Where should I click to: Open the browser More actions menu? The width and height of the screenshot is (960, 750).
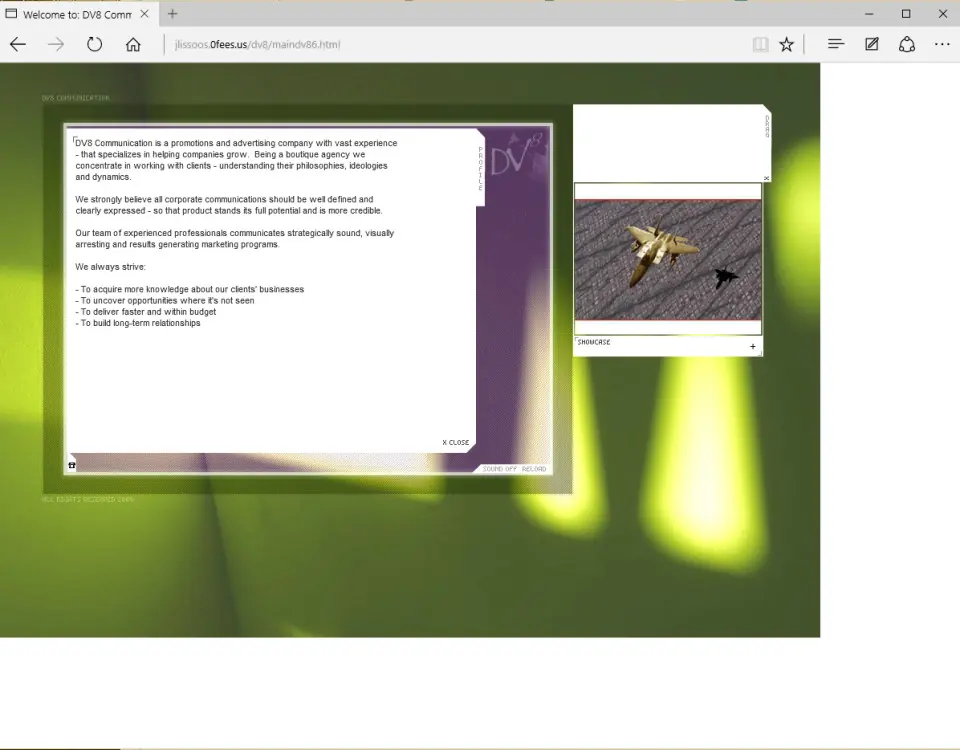(x=942, y=44)
